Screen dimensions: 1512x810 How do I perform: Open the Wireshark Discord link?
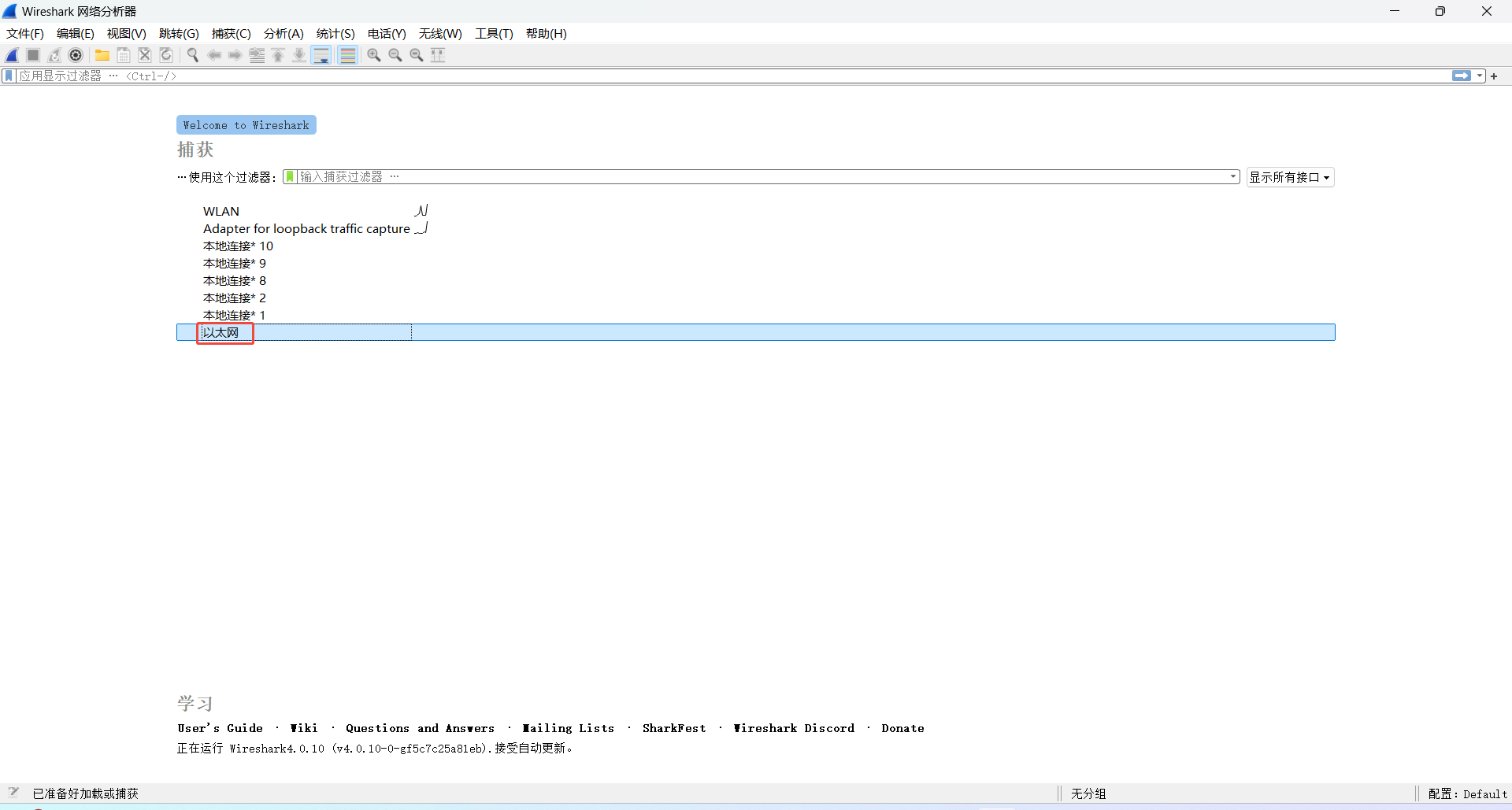tap(794, 728)
